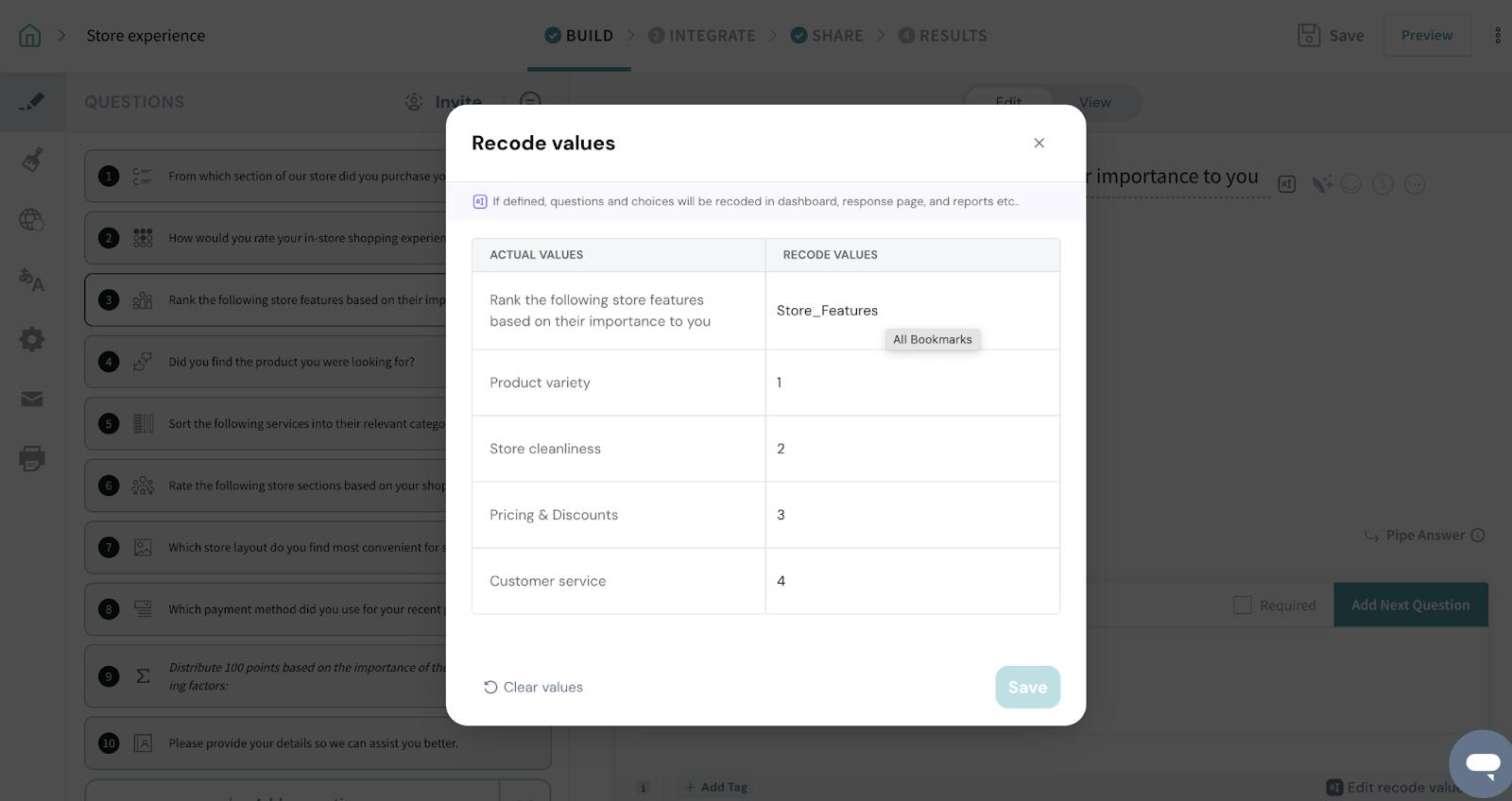
Task: Edit the Store_Features recode value field
Action: 911,311
